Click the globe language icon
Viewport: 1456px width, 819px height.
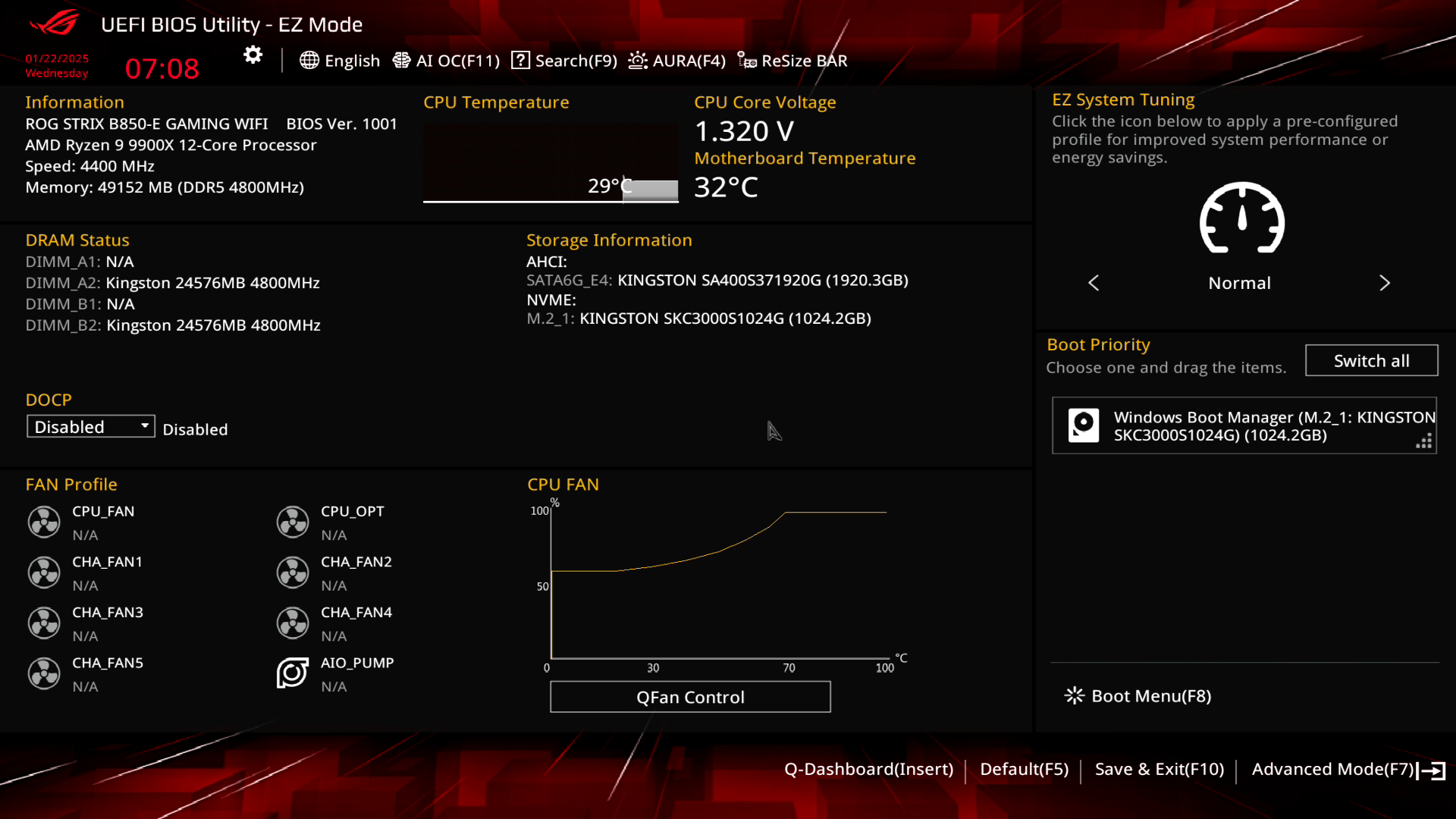click(x=309, y=61)
